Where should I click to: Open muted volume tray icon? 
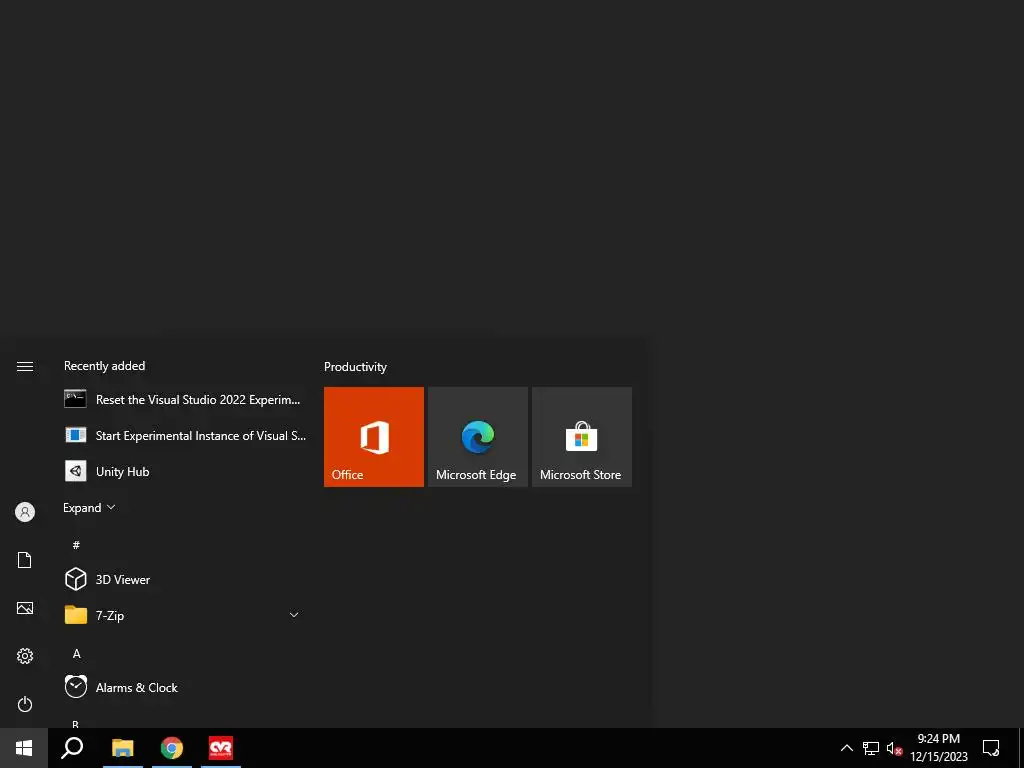tap(894, 748)
